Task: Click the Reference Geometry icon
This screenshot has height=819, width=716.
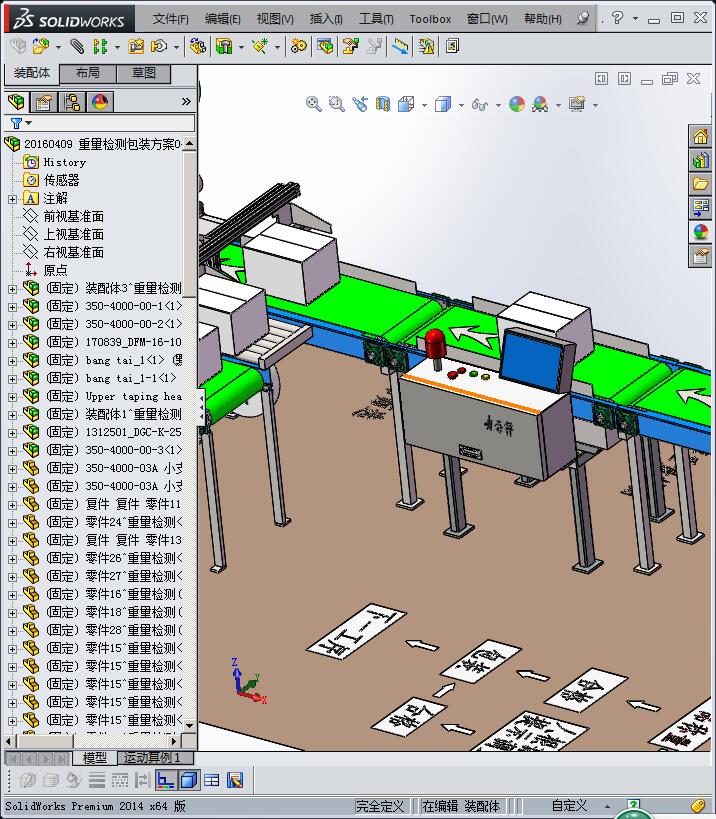Action: point(260,46)
